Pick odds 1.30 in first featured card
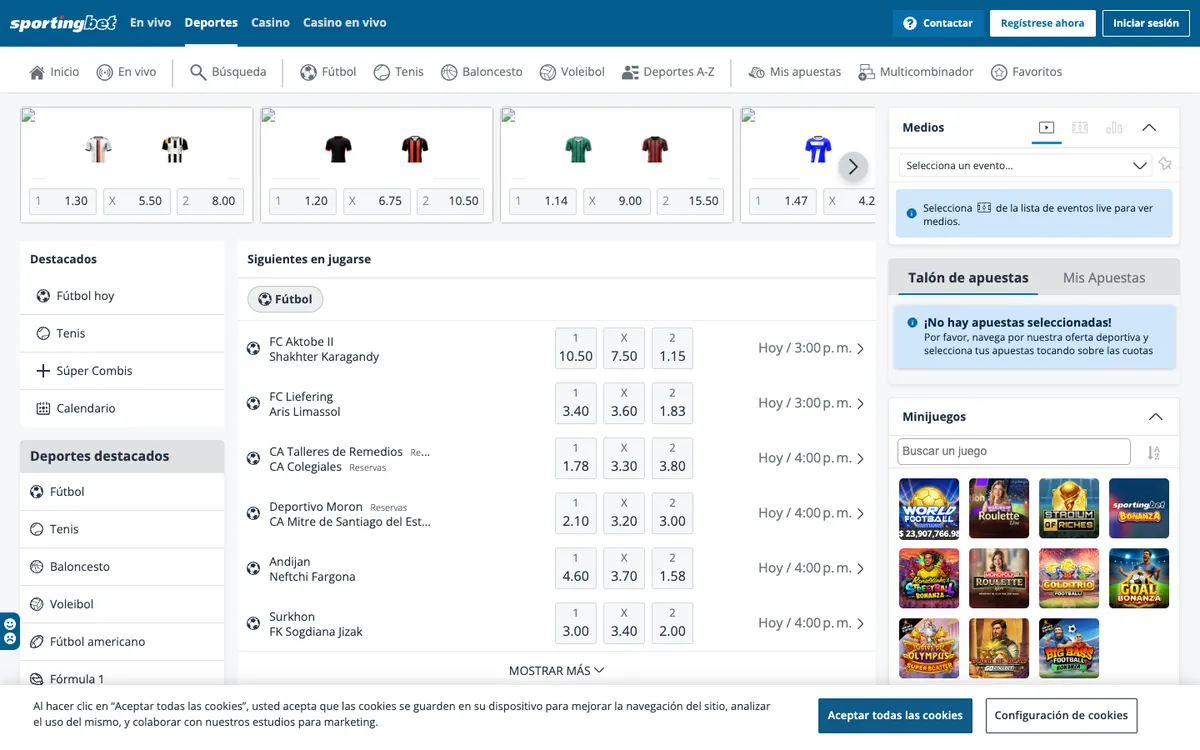Viewport: 1200px width, 750px height. pos(63,201)
